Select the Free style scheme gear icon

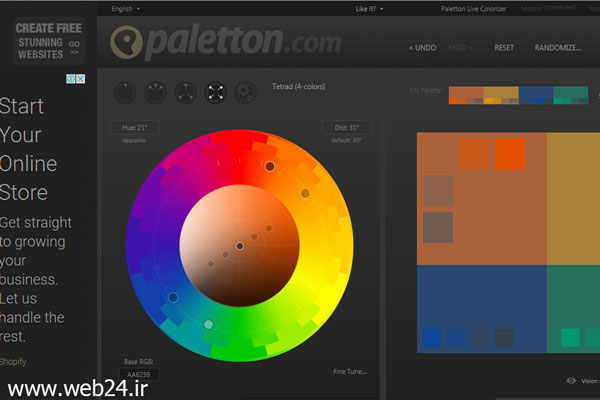(x=245, y=93)
